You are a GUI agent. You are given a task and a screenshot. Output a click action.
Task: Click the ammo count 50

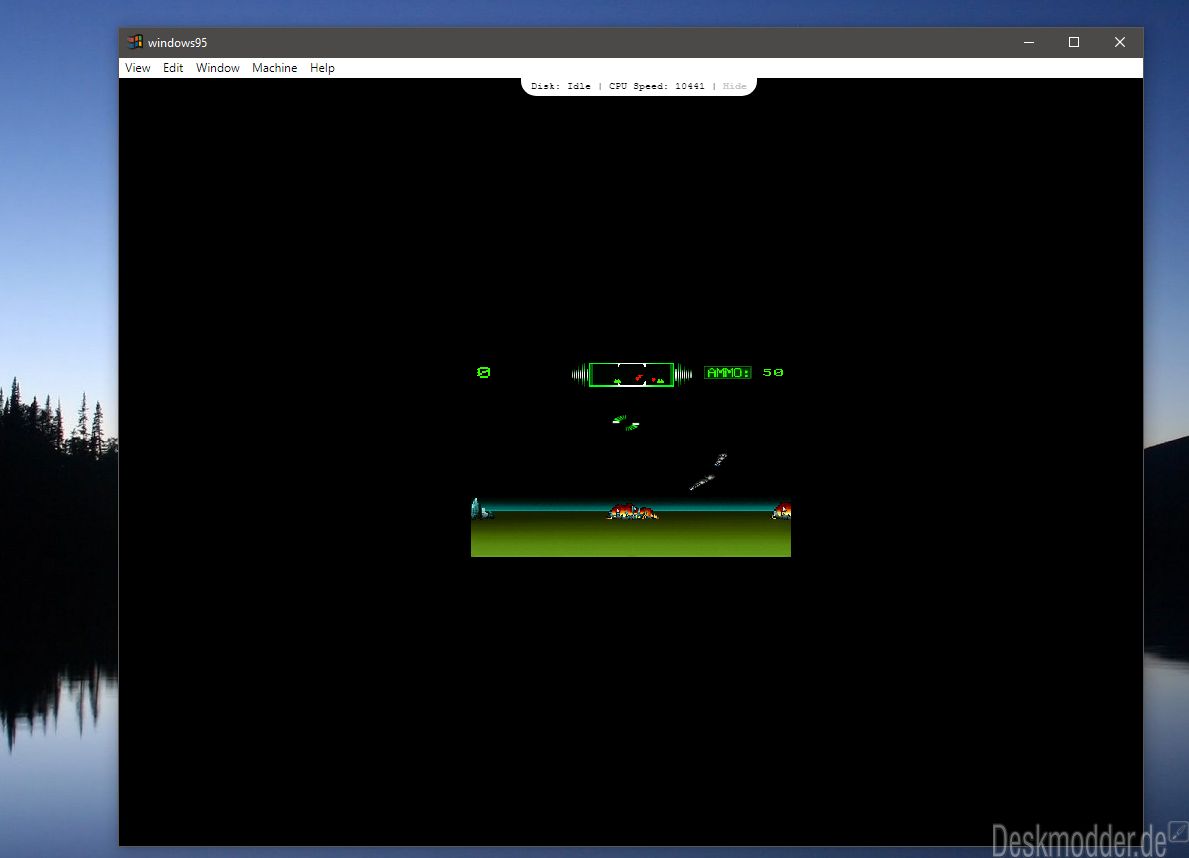coord(773,372)
